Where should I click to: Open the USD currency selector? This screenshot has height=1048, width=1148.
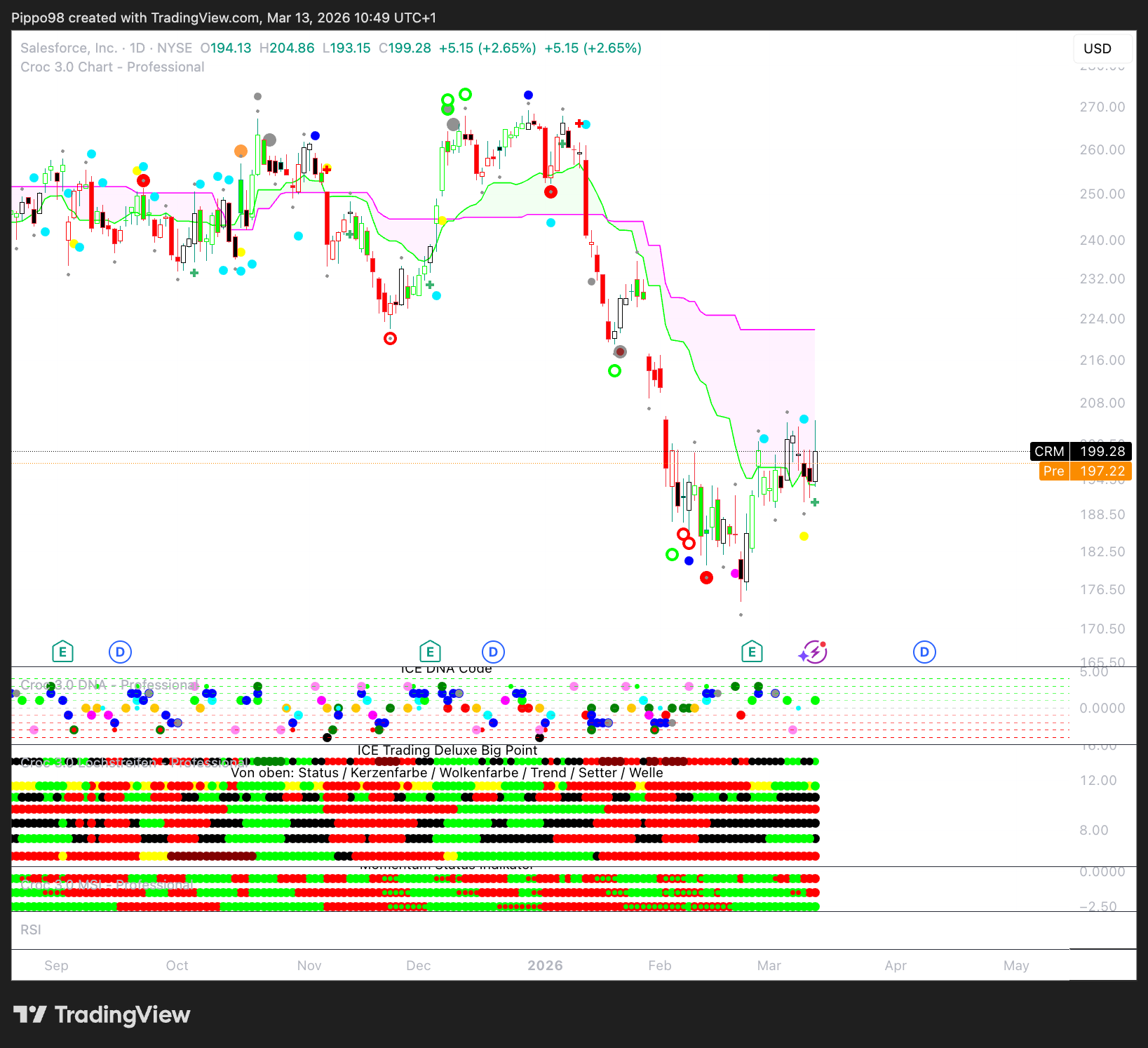click(1097, 48)
